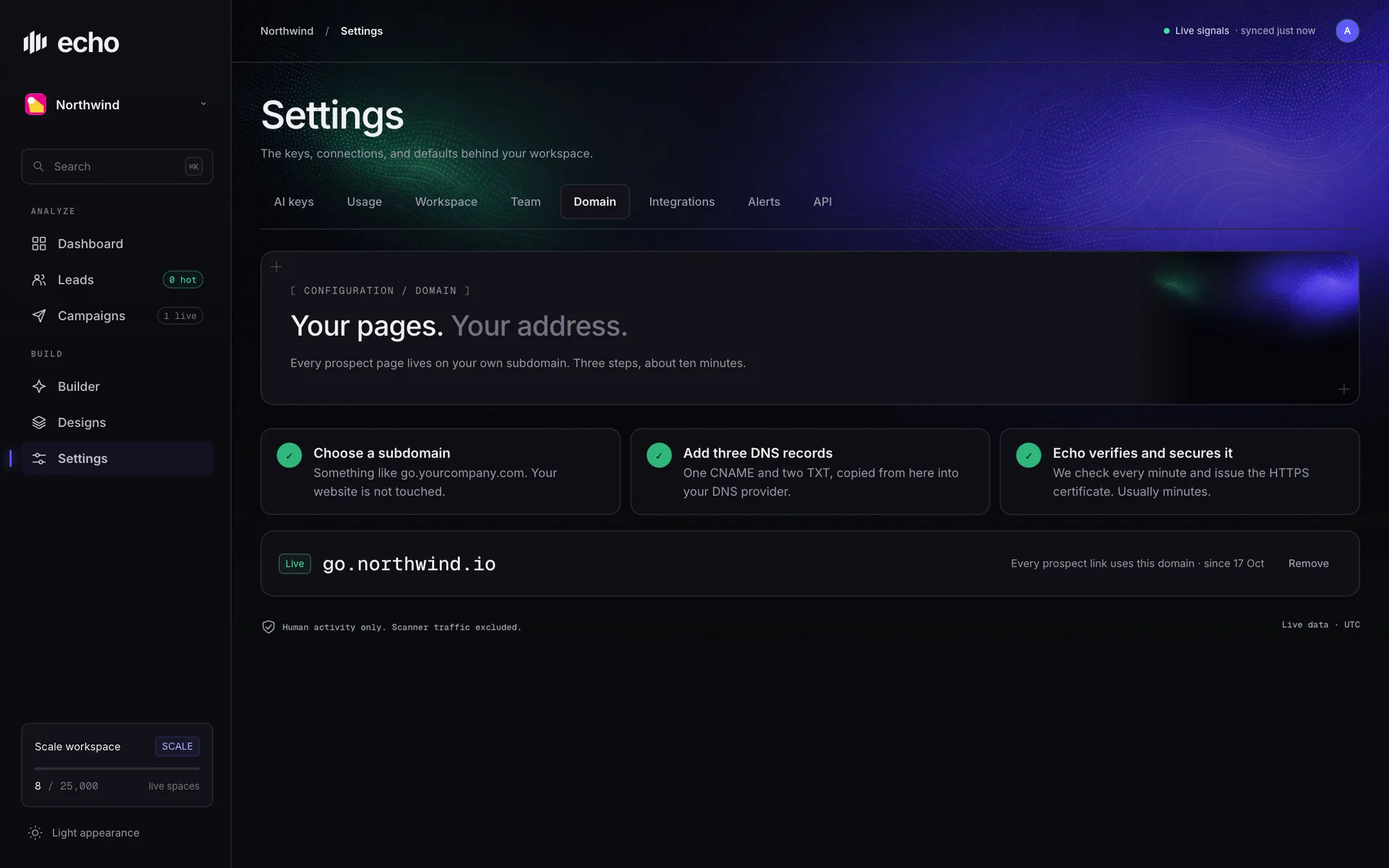Switch to the Team tab

(x=526, y=201)
